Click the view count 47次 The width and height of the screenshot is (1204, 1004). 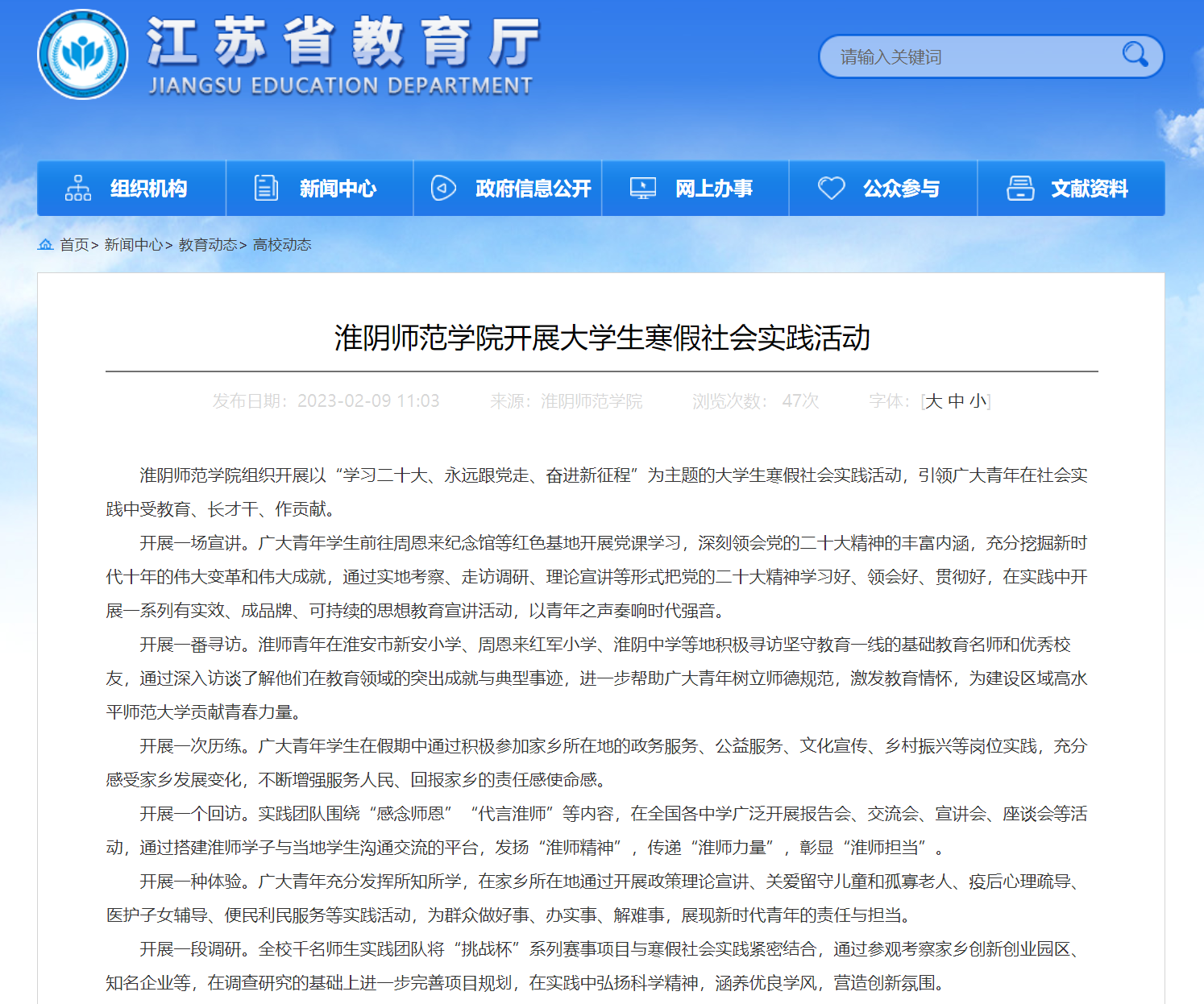coord(800,401)
